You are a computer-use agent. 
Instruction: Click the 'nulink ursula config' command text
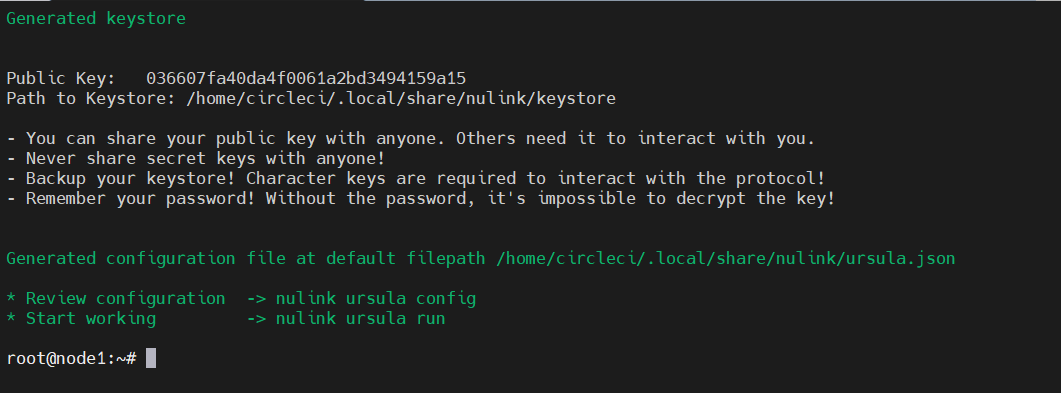376,298
